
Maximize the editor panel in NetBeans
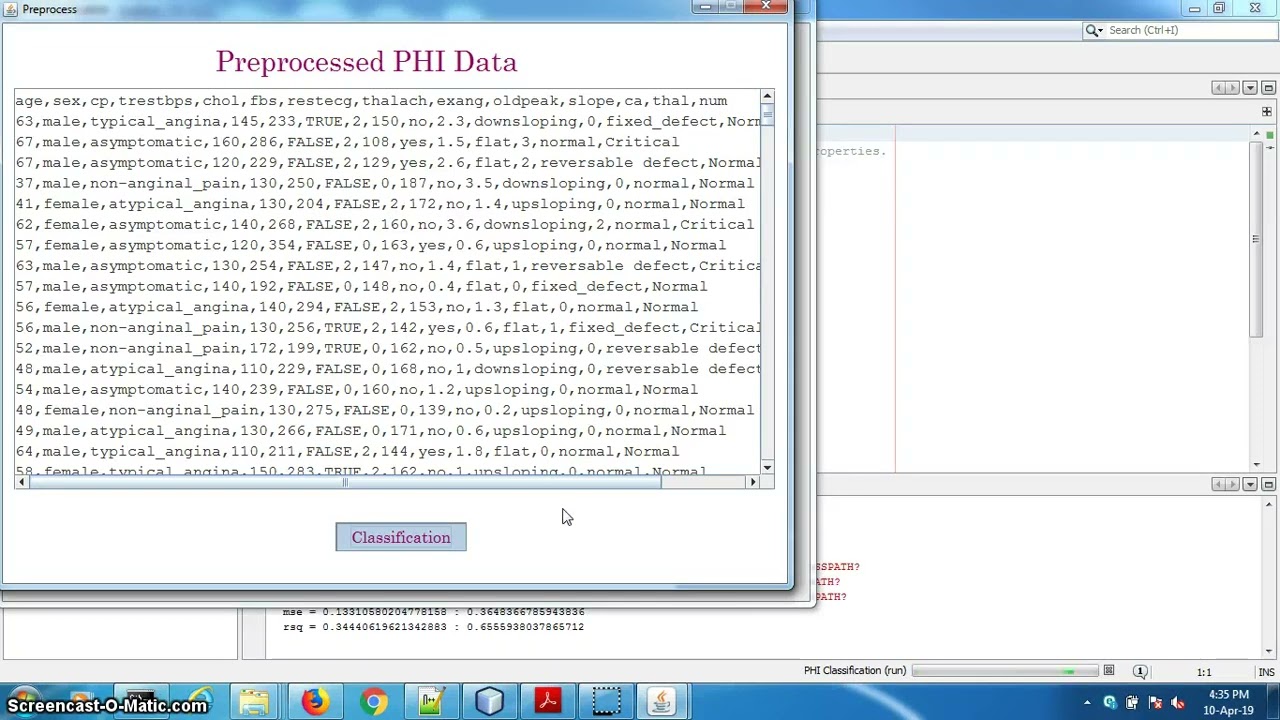coord(1268,88)
